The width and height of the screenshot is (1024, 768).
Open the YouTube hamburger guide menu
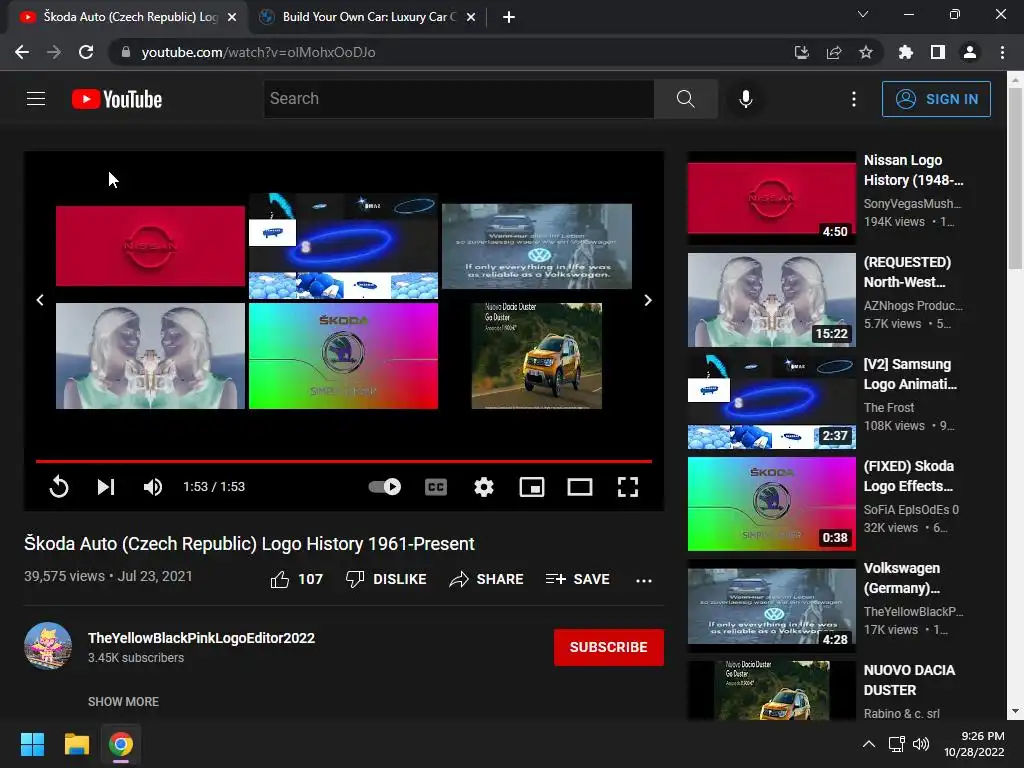(x=36, y=99)
